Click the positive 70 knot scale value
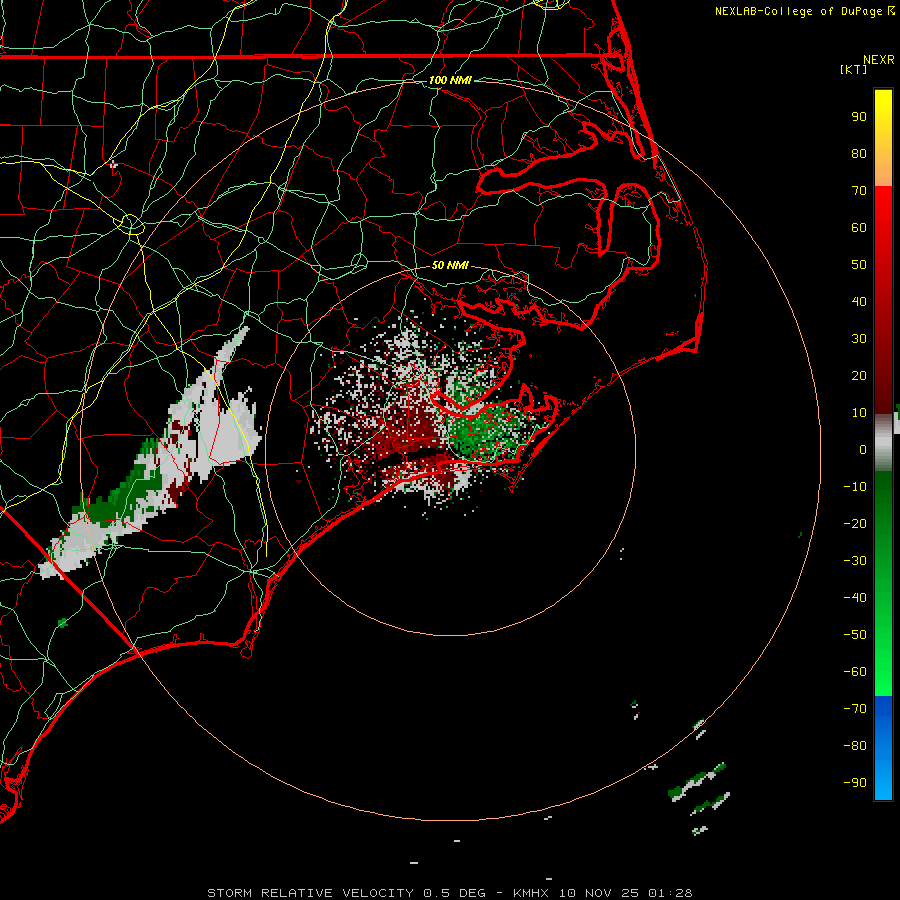 (859, 191)
